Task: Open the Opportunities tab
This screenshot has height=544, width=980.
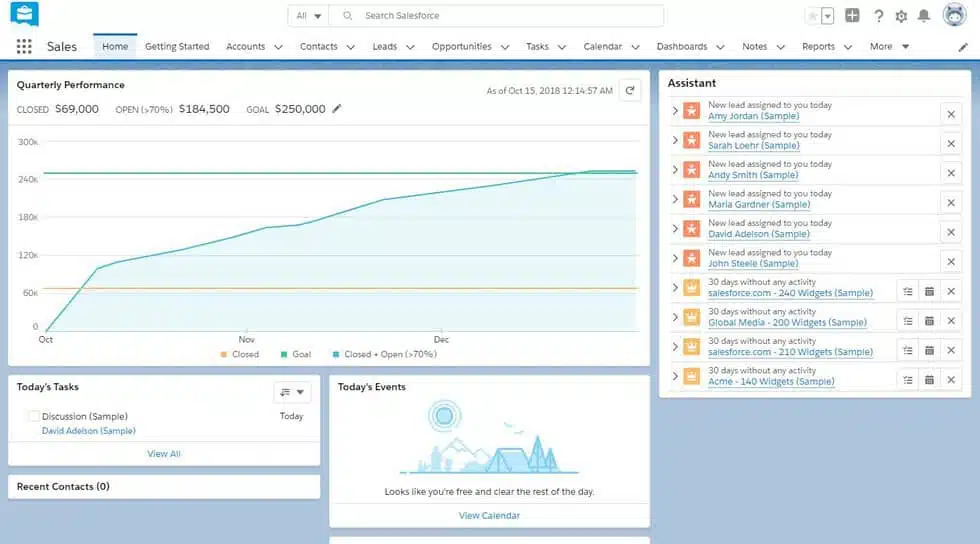Action: click(461, 46)
